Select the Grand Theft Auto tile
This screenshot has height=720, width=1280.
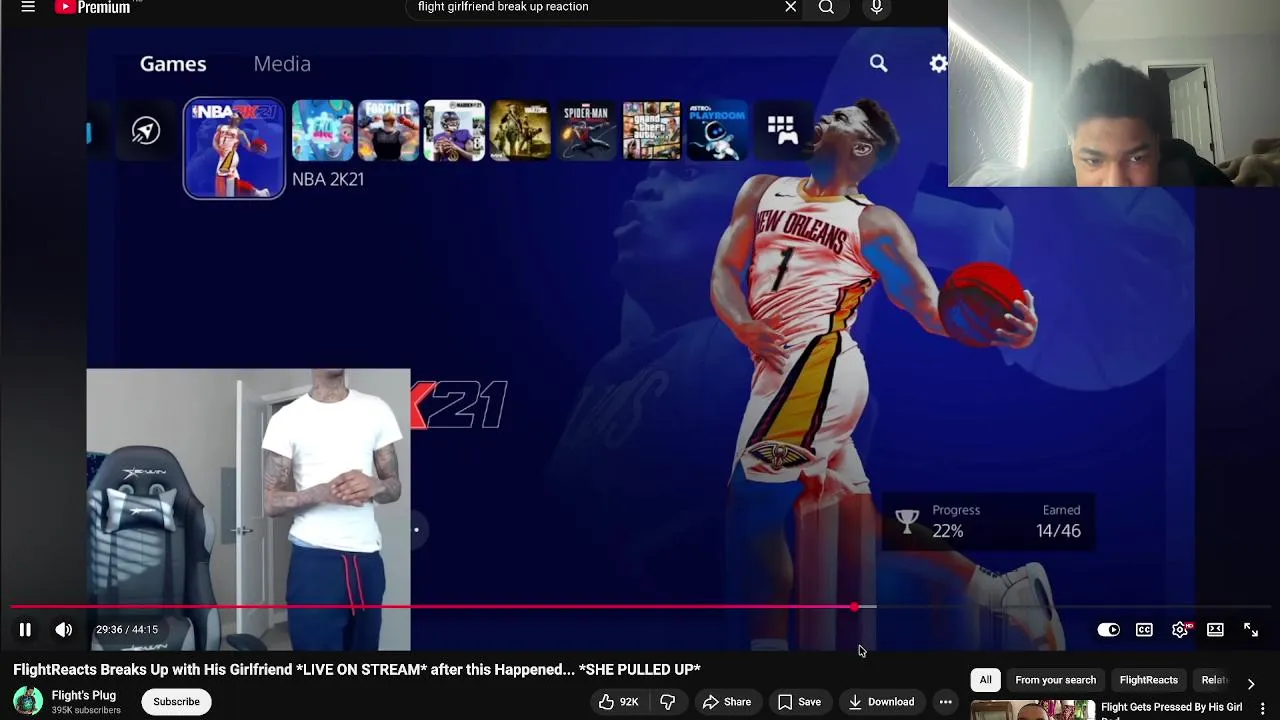tap(652, 131)
